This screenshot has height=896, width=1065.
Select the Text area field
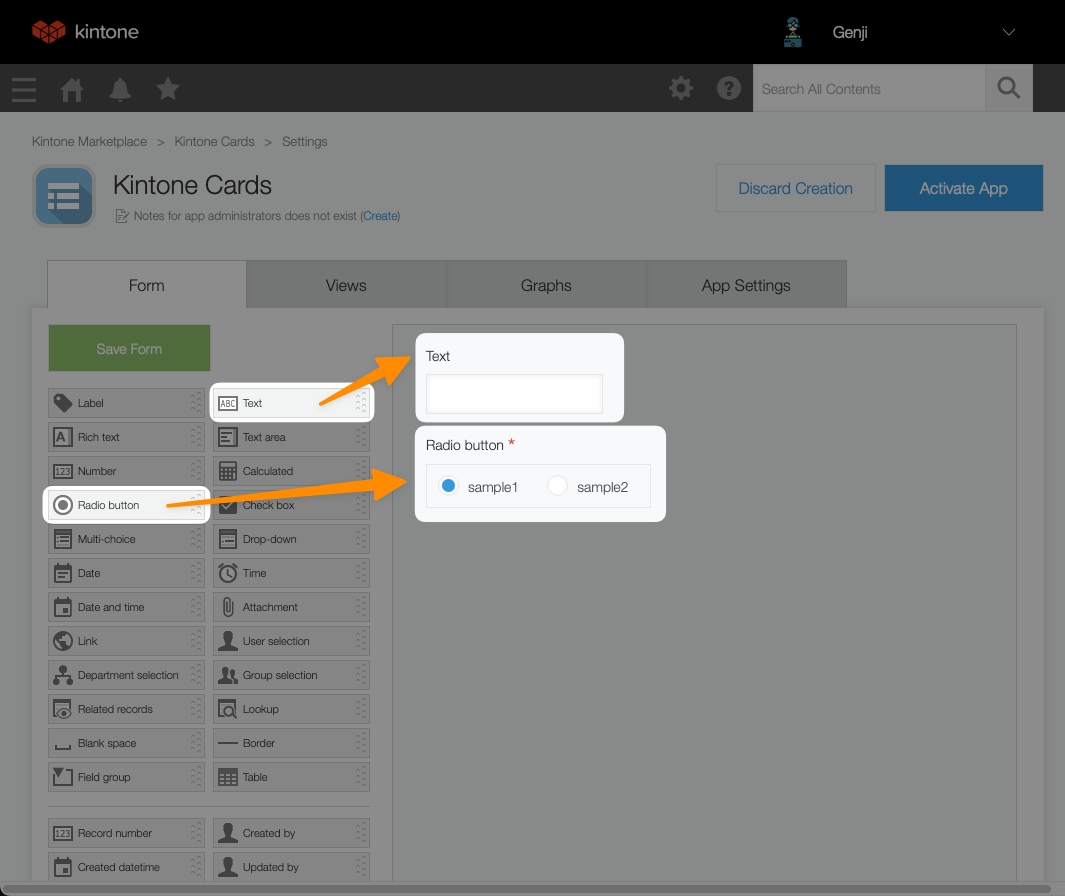(x=291, y=437)
